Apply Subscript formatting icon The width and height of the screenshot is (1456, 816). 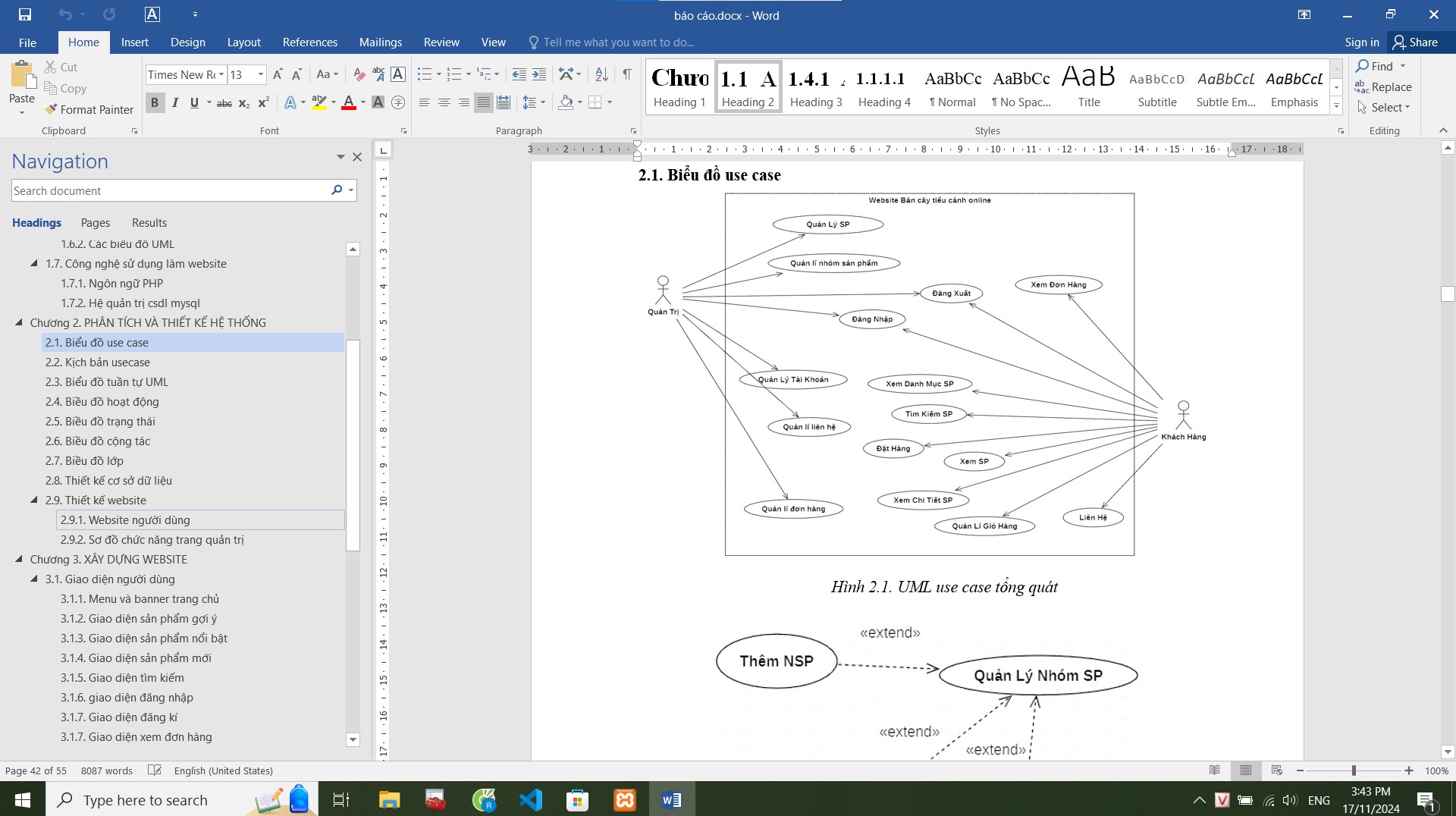tap(244, 102)
